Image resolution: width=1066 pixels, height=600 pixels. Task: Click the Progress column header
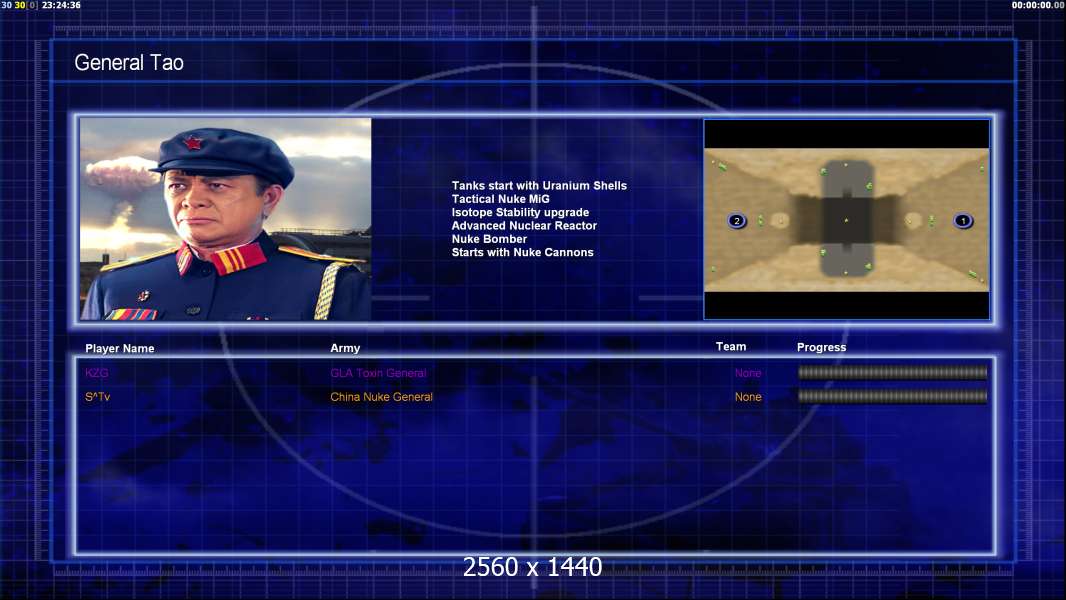(x=821, y=348)
